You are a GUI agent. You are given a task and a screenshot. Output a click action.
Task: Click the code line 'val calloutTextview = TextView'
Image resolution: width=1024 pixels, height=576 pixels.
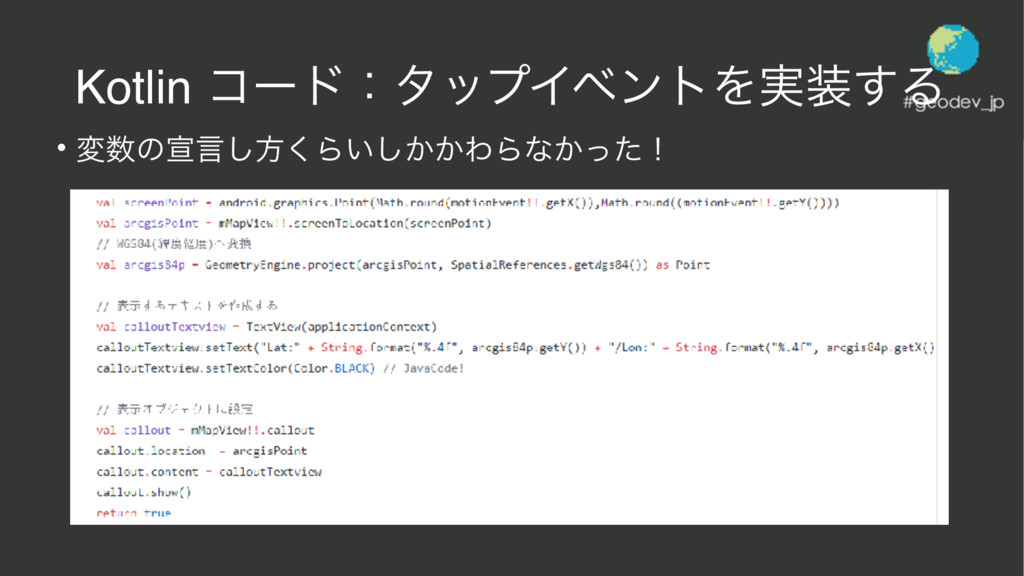[266, 327]
